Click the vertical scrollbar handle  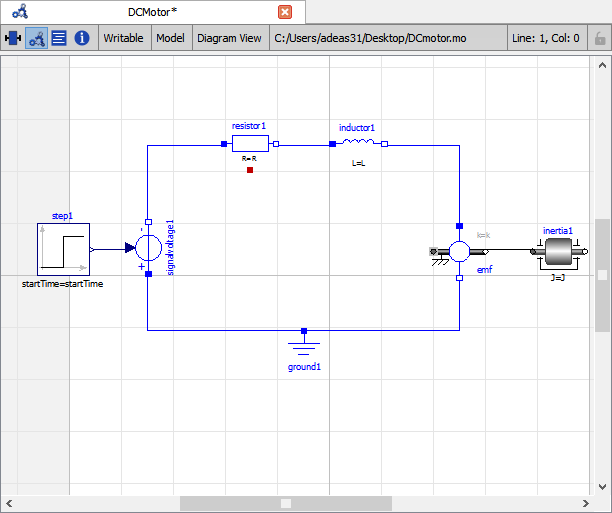[x=602, y=275]
